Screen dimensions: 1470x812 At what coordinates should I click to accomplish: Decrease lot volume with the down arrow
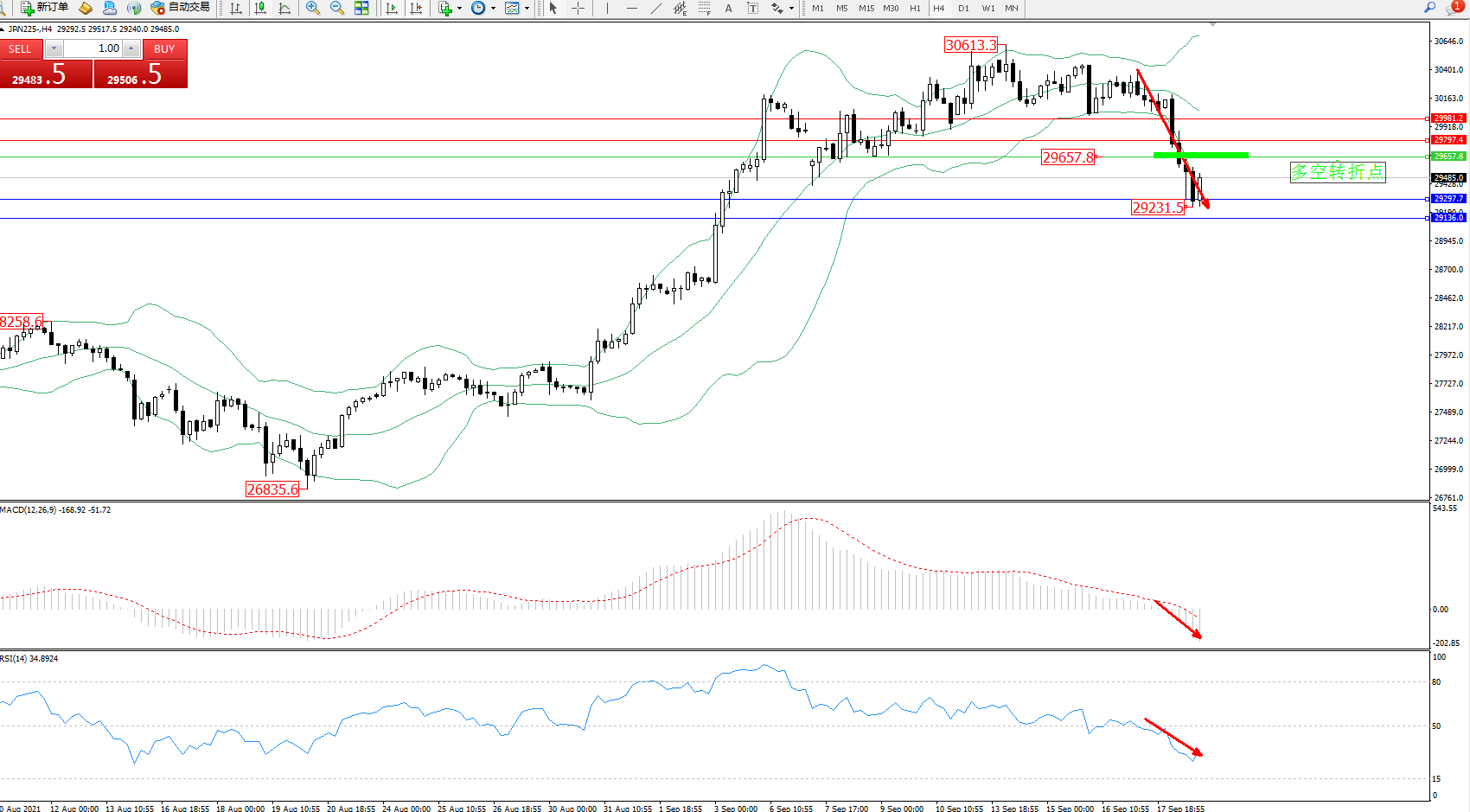click(x=54, y=48)
